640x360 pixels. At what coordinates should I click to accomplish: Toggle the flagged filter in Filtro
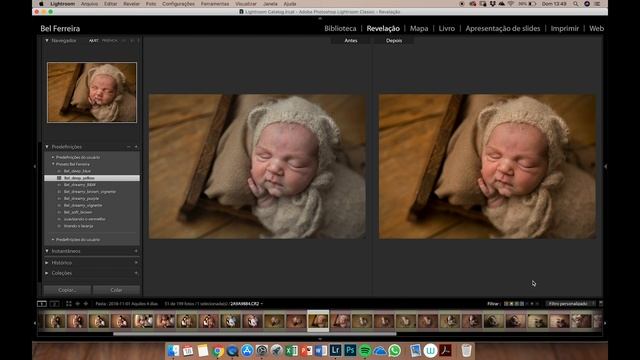pyautogui.click(x=506, y=304)
